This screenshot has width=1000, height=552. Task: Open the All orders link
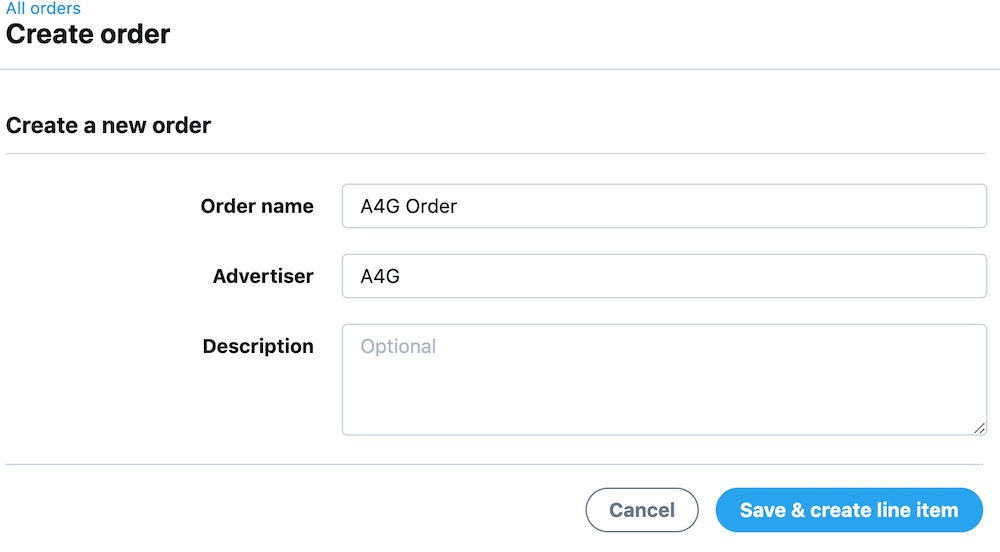pos(43,8)
